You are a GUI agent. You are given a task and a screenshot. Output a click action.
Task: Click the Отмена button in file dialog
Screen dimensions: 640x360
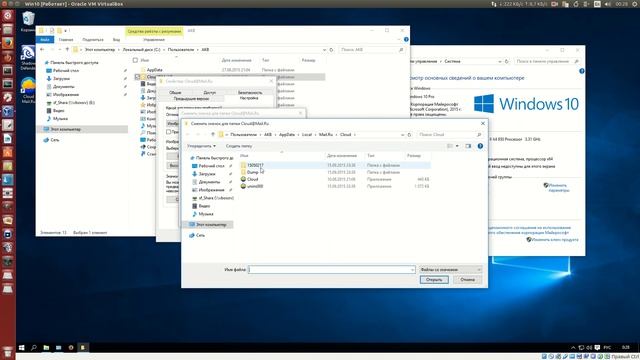pyautogui.click(x=467, y=280)
